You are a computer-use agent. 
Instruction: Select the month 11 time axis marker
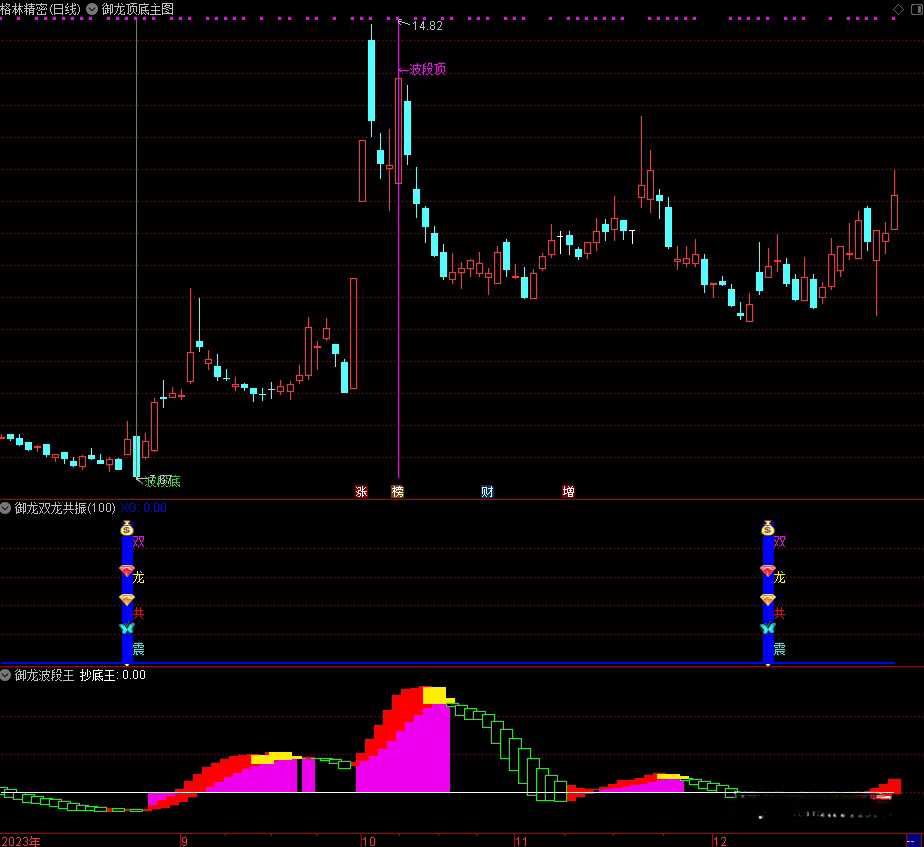[x=520, y=840]
